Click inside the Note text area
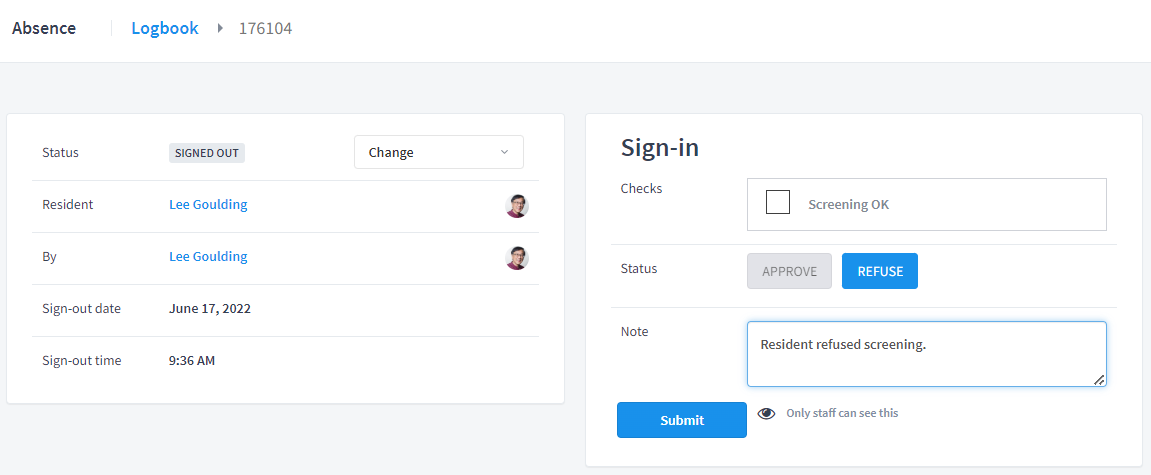 926,354
